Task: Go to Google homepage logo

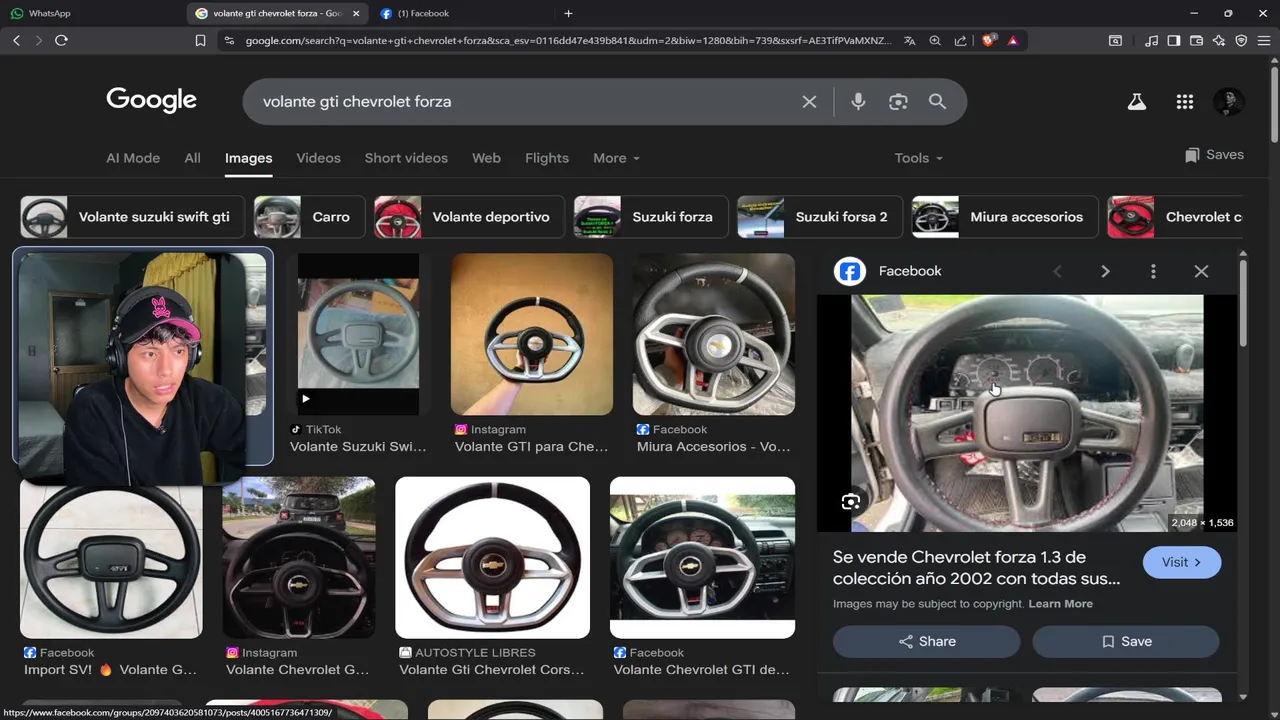Action: [151, 101]
